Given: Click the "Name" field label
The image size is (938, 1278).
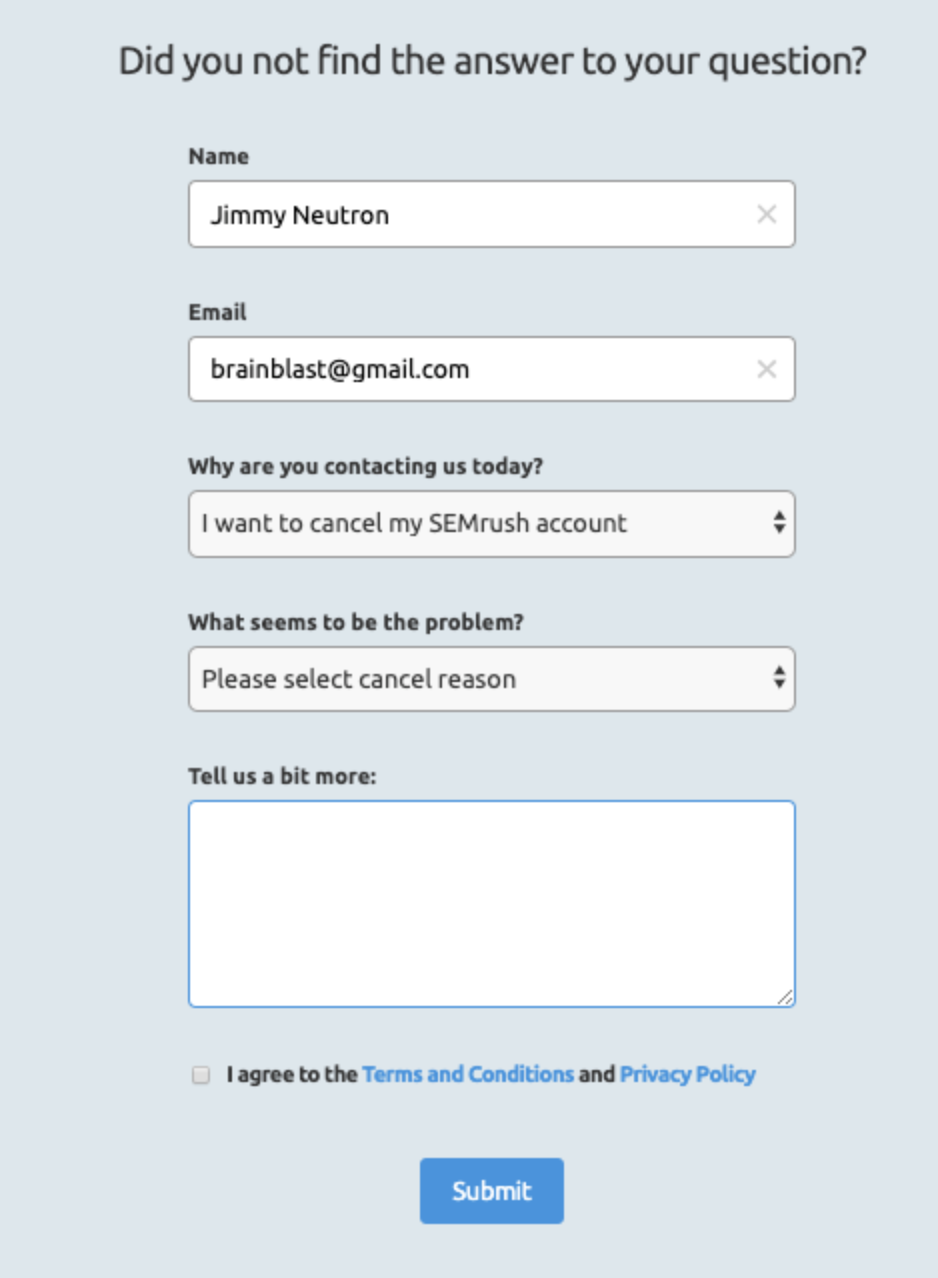Looking at the screenshot, I should (x=218, y=156).
